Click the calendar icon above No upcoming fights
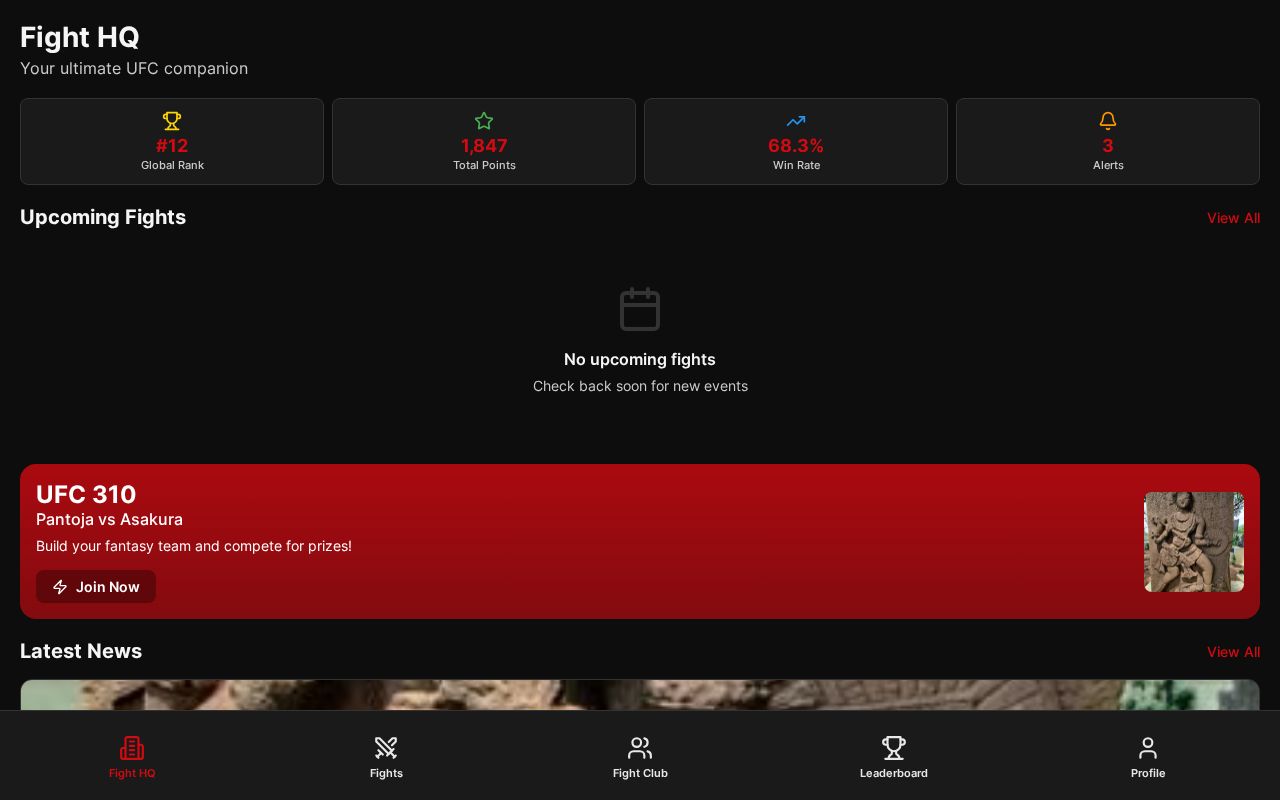 640,309
